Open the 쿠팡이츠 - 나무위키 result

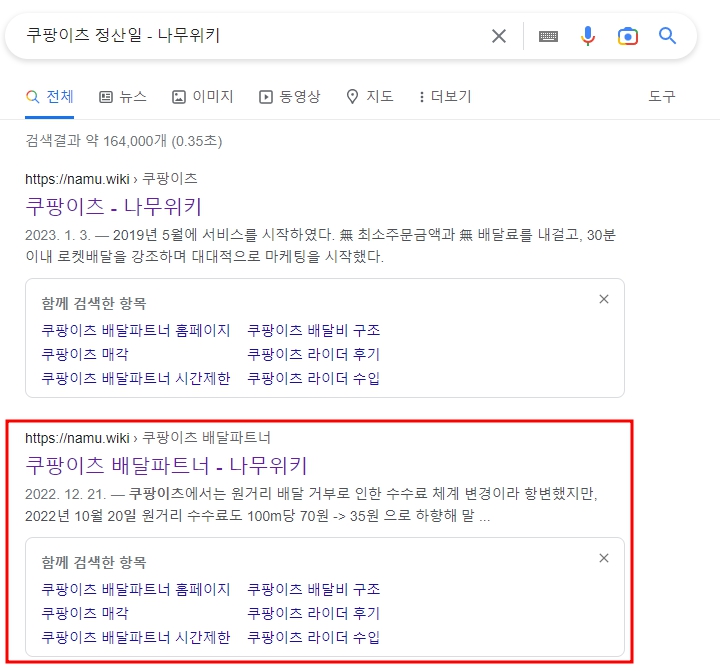coord(113,207)
